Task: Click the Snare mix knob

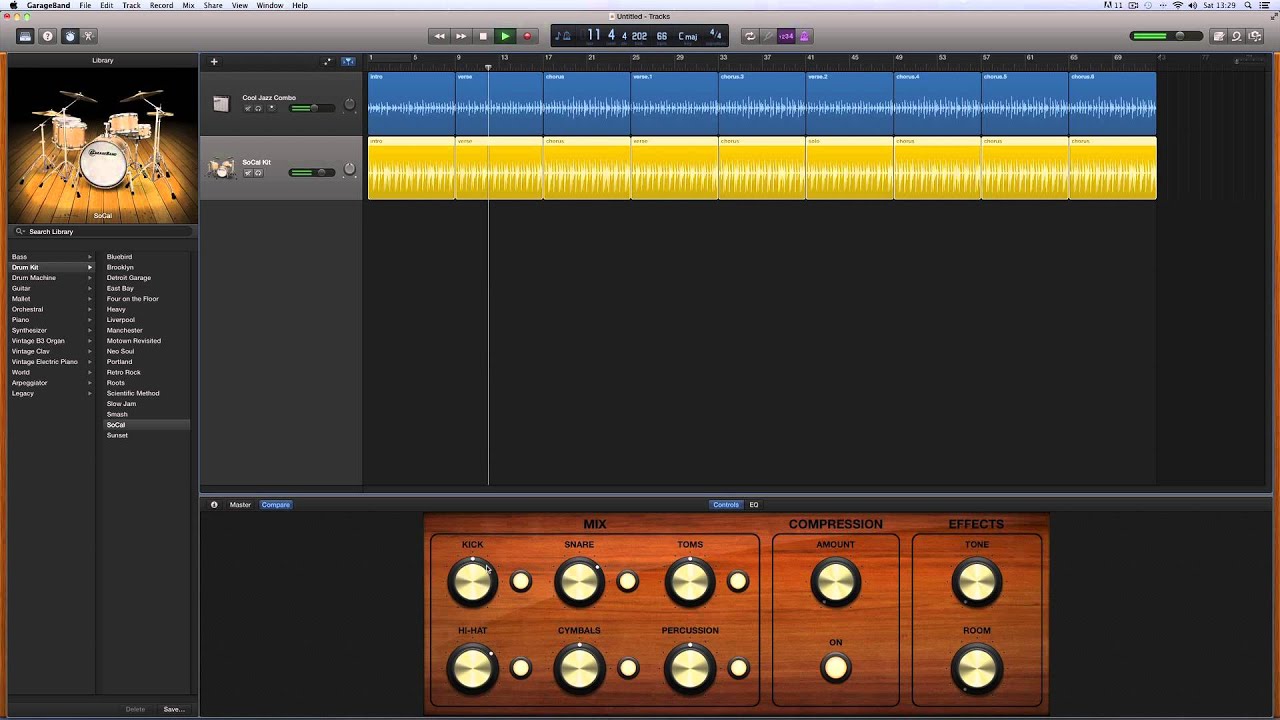Action: 579,582
